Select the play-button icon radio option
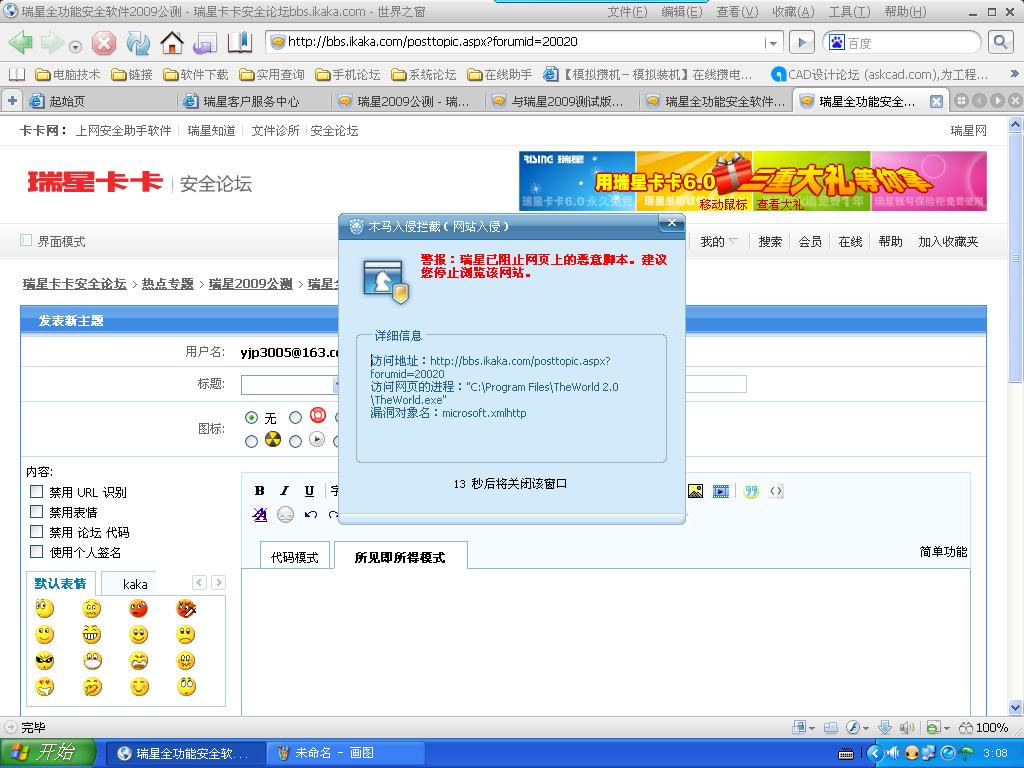Screen dimensions: 1024x768 [295, 441]
